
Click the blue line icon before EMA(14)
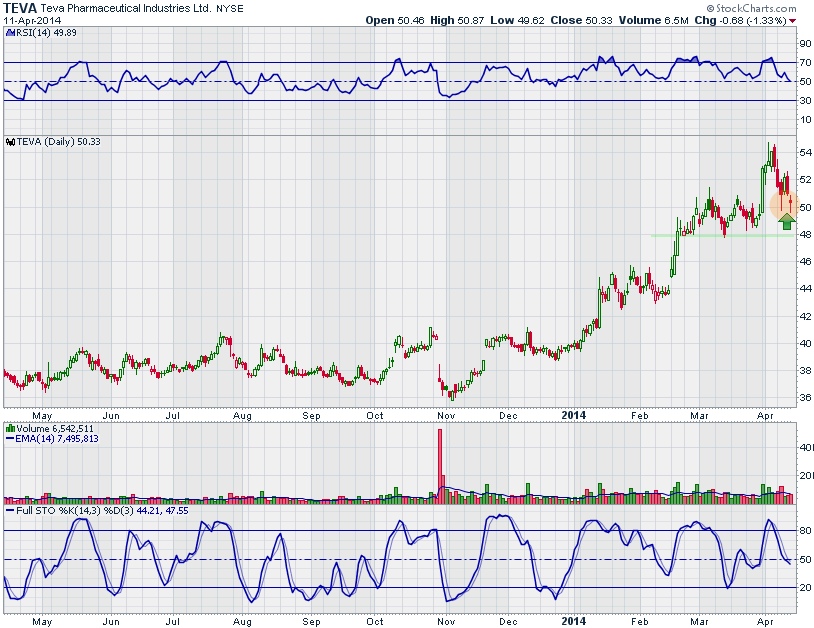[x=9, y=437]
